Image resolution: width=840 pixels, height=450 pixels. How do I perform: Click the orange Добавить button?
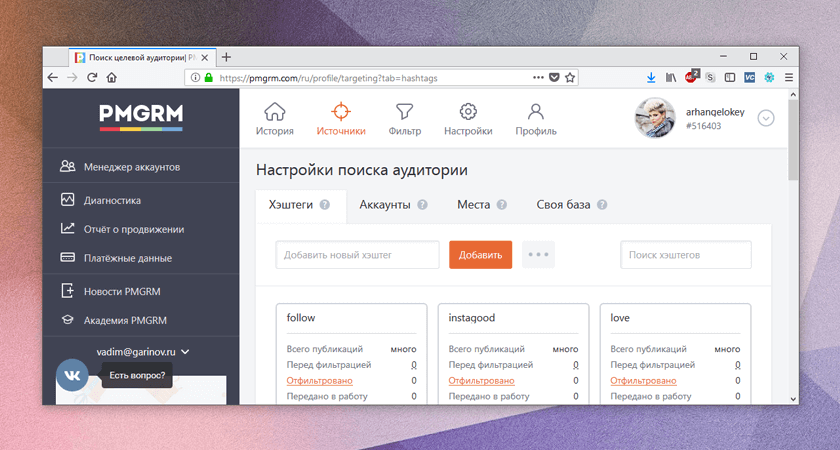click(x=481, y=255)
